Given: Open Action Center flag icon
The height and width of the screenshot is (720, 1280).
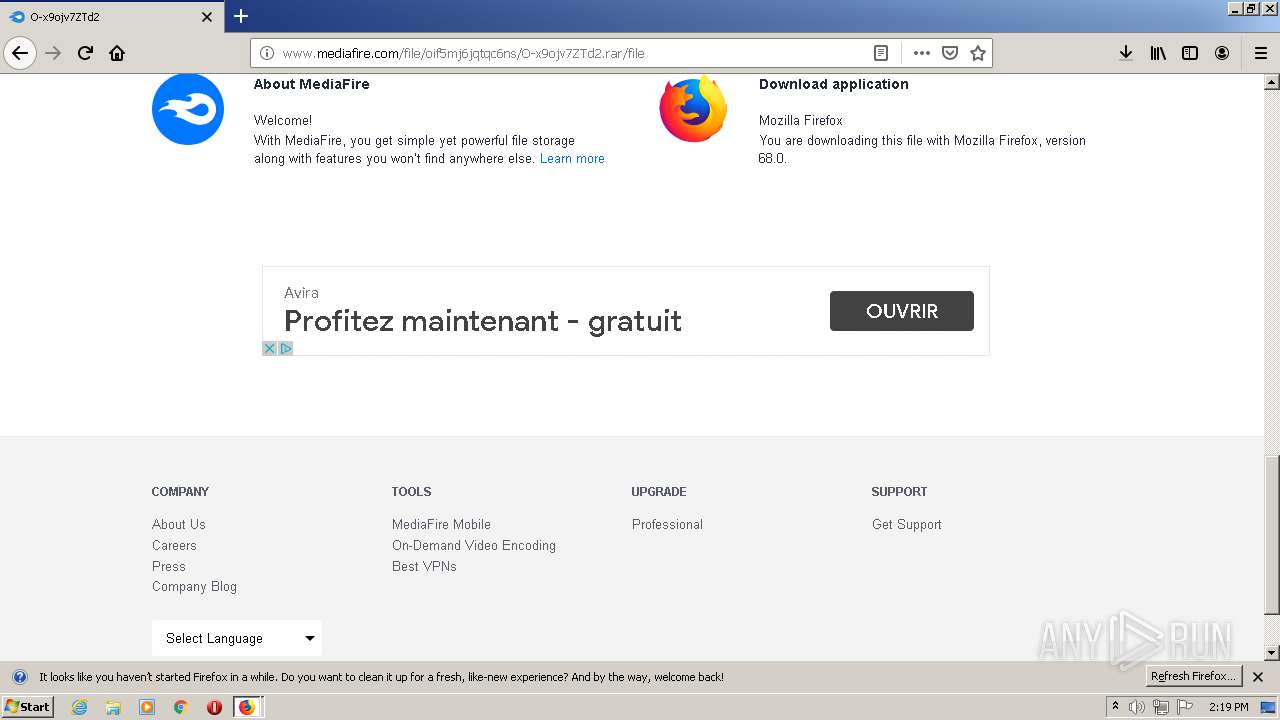Looking at the screenshot, I should (1185, 707).
